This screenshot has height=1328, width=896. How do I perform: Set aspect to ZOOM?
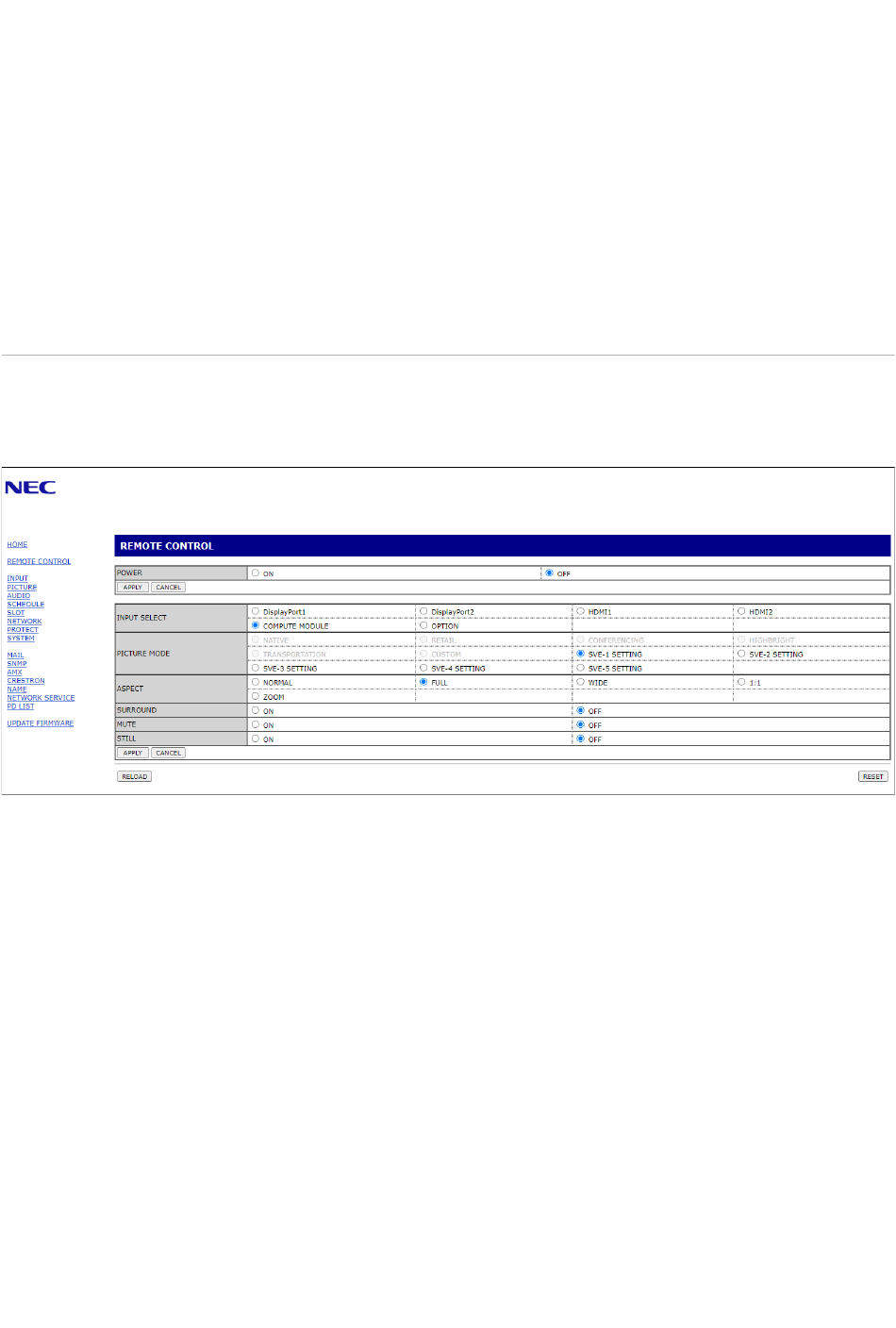256,696
